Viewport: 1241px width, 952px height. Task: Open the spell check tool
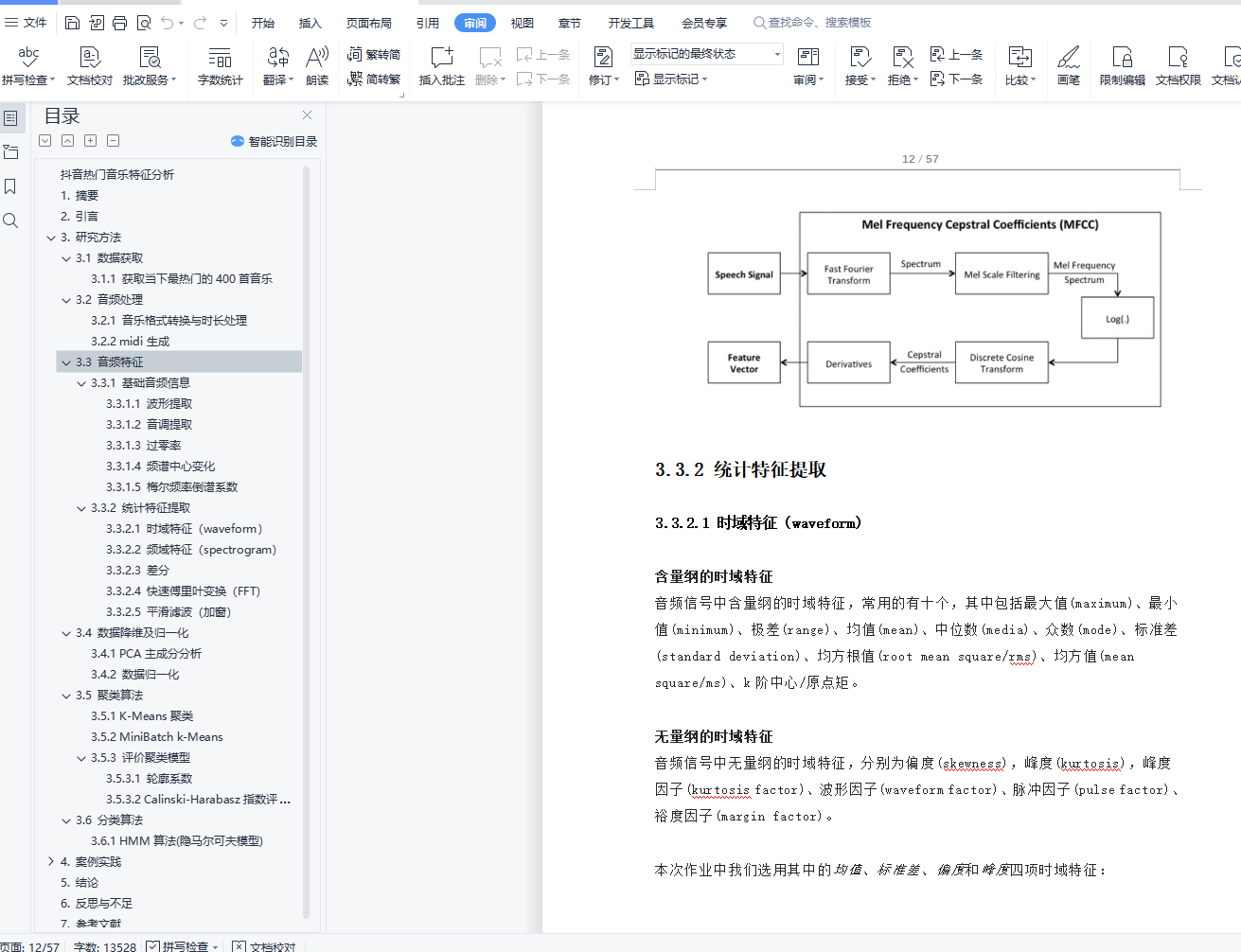28,66
